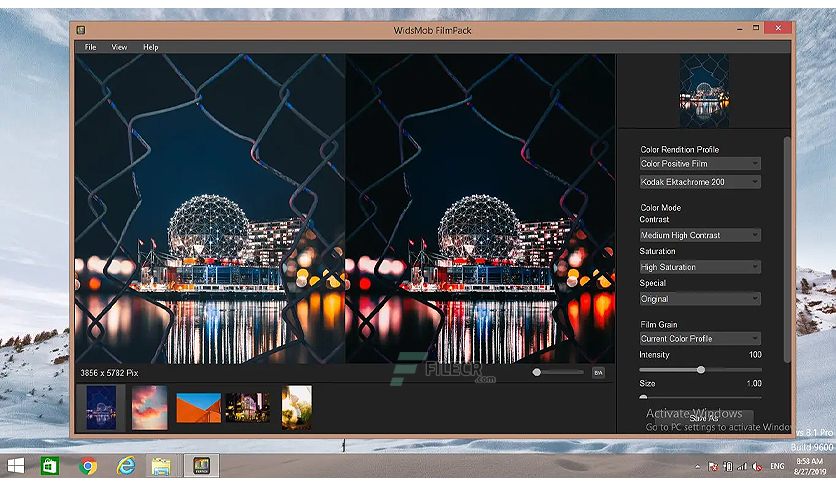Image resolution: width=836 pixels, height=484 pixels.
Task: Click the Save As button
Action: (x=704, y=418)
